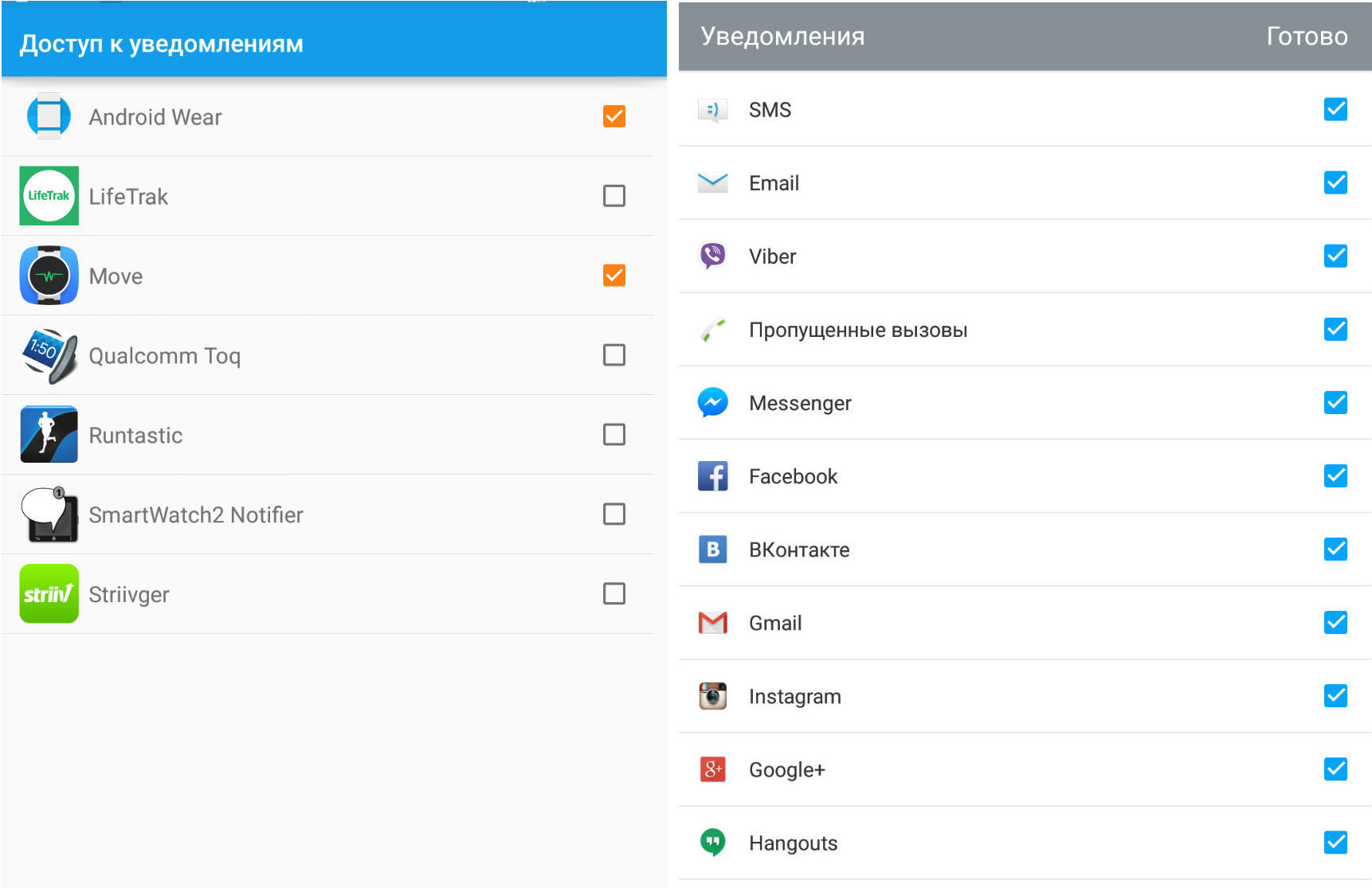Disable Instagram notifications checkbox
1372x888 pixels.
1335,695
